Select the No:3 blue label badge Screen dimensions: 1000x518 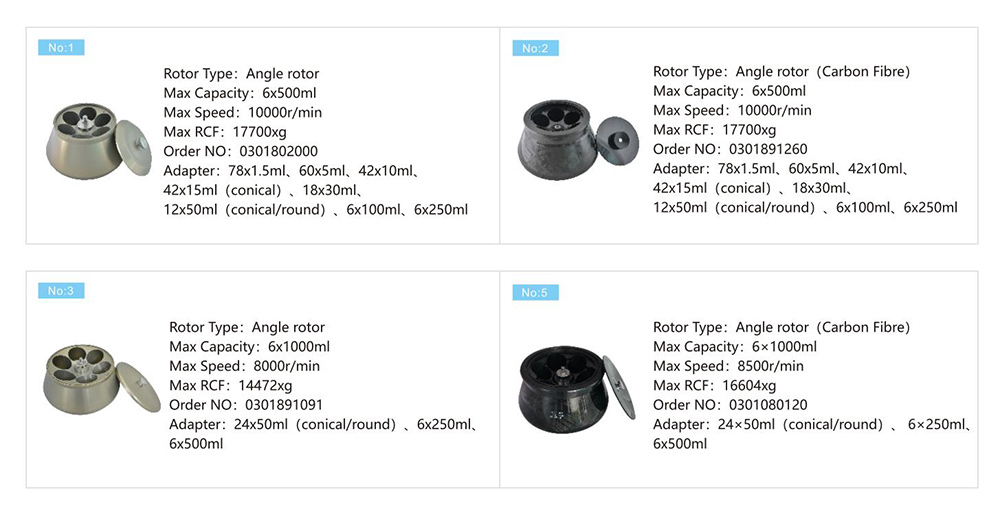coord(60,291)
